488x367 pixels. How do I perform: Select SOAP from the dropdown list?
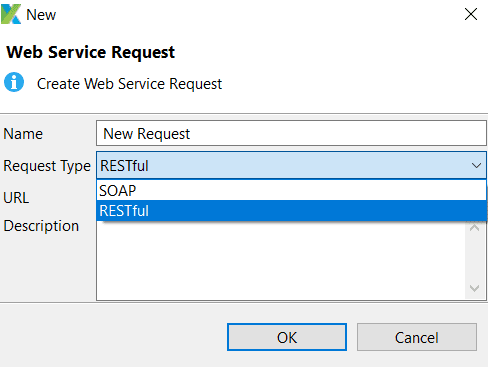291,191
